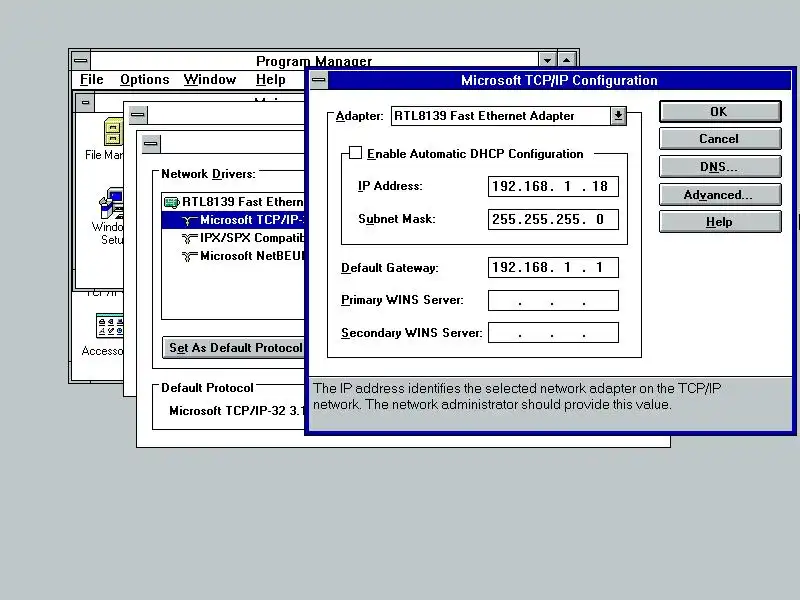Cancel the TCP/IP Configuration dialog
800x600 pixels.
point(720,139)
